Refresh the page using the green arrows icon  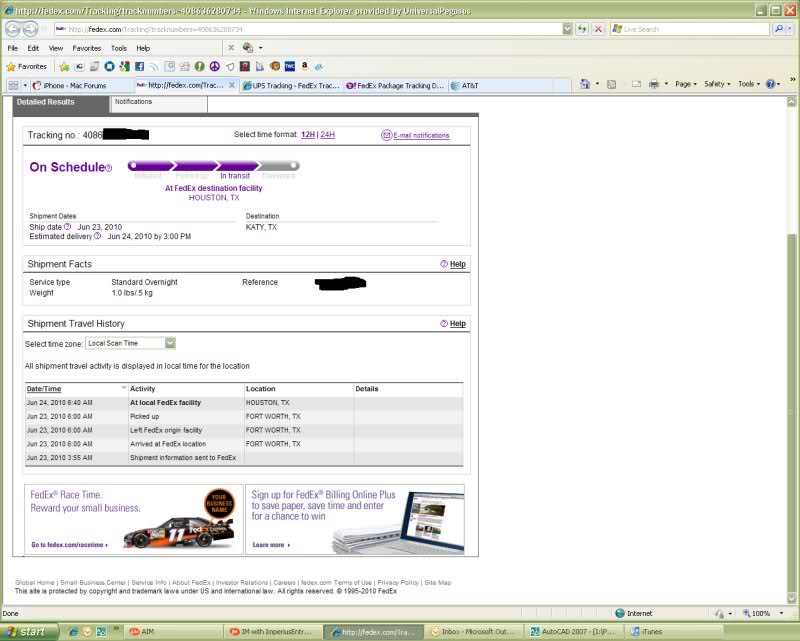click(582, 29)
